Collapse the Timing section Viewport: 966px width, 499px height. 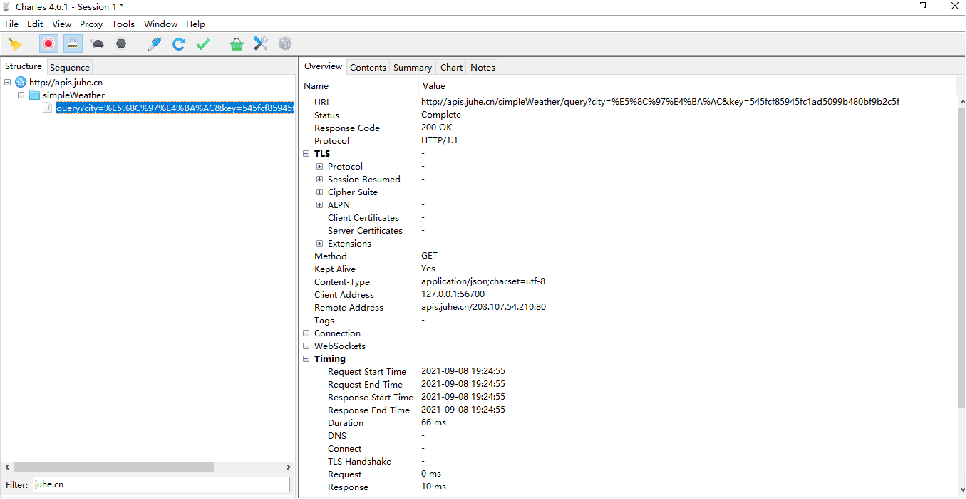[x=306, y=359]
